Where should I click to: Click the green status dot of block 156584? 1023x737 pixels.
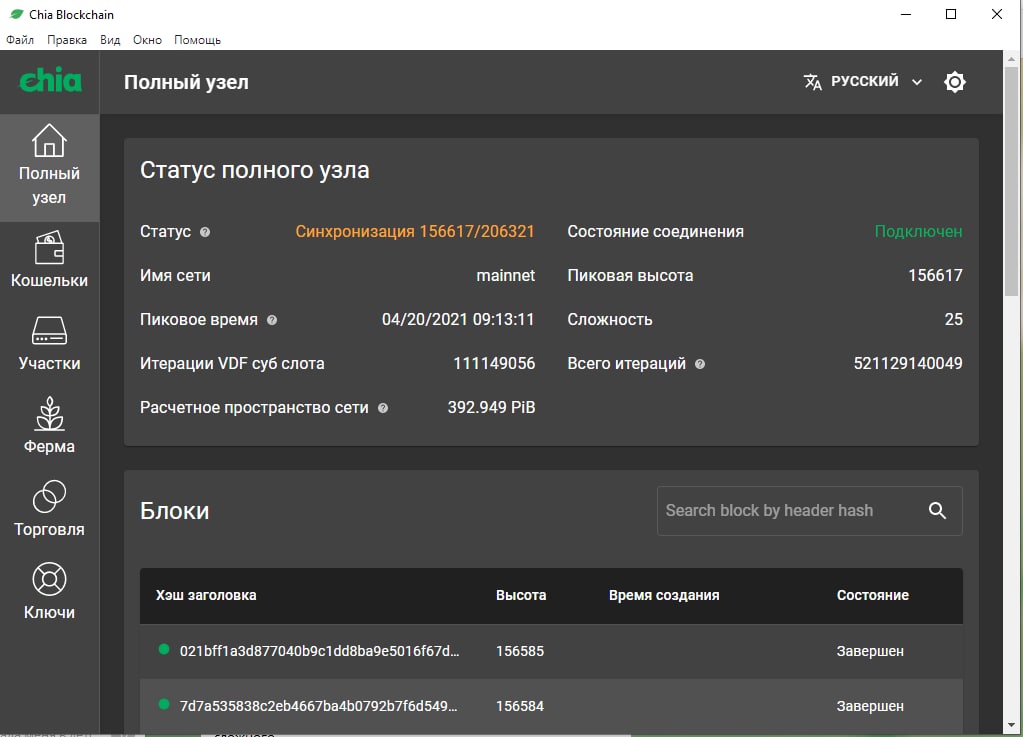point(164,704)
